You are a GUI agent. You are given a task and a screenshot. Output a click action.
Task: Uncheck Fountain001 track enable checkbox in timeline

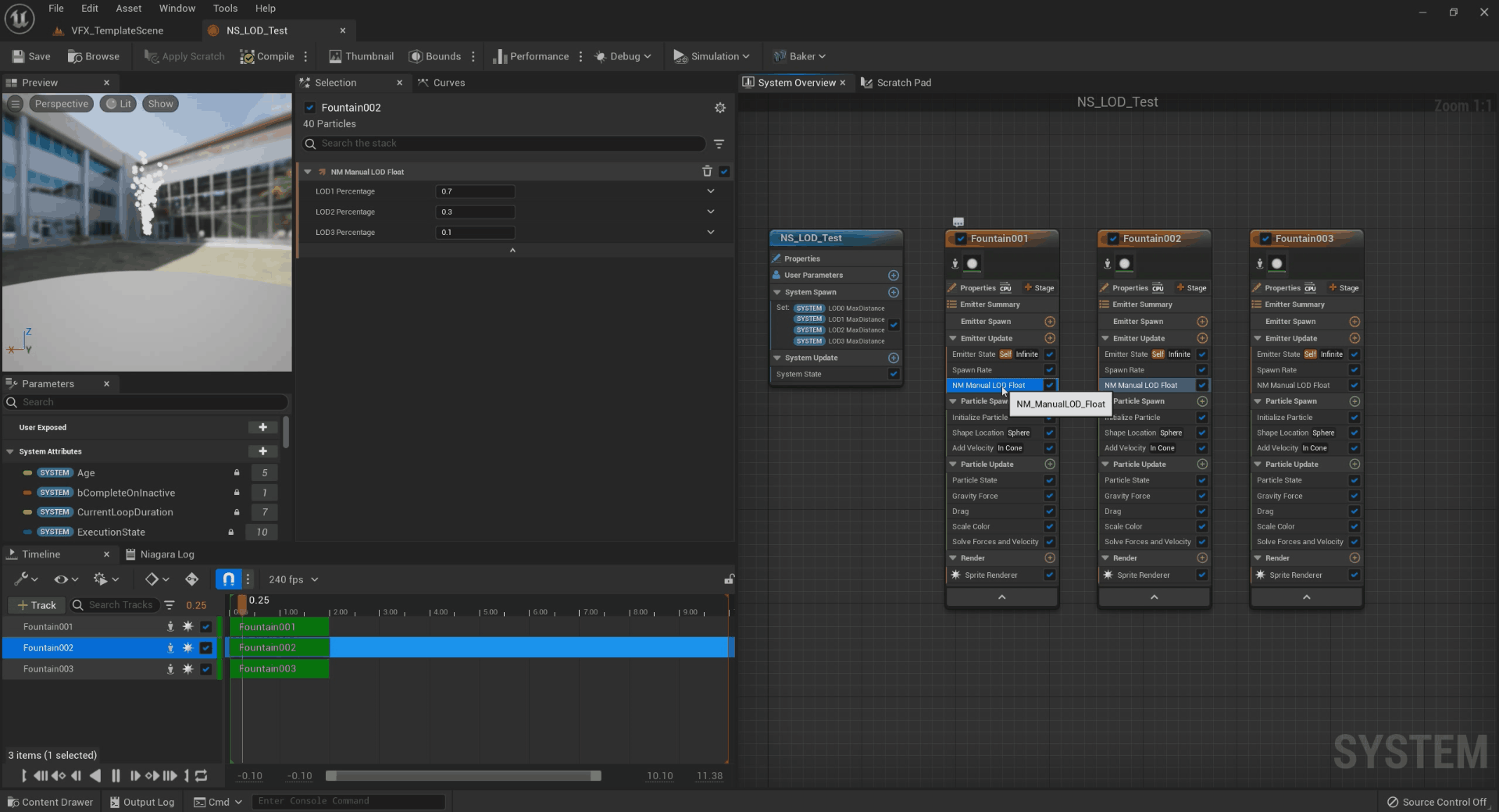tap(206, 627)
